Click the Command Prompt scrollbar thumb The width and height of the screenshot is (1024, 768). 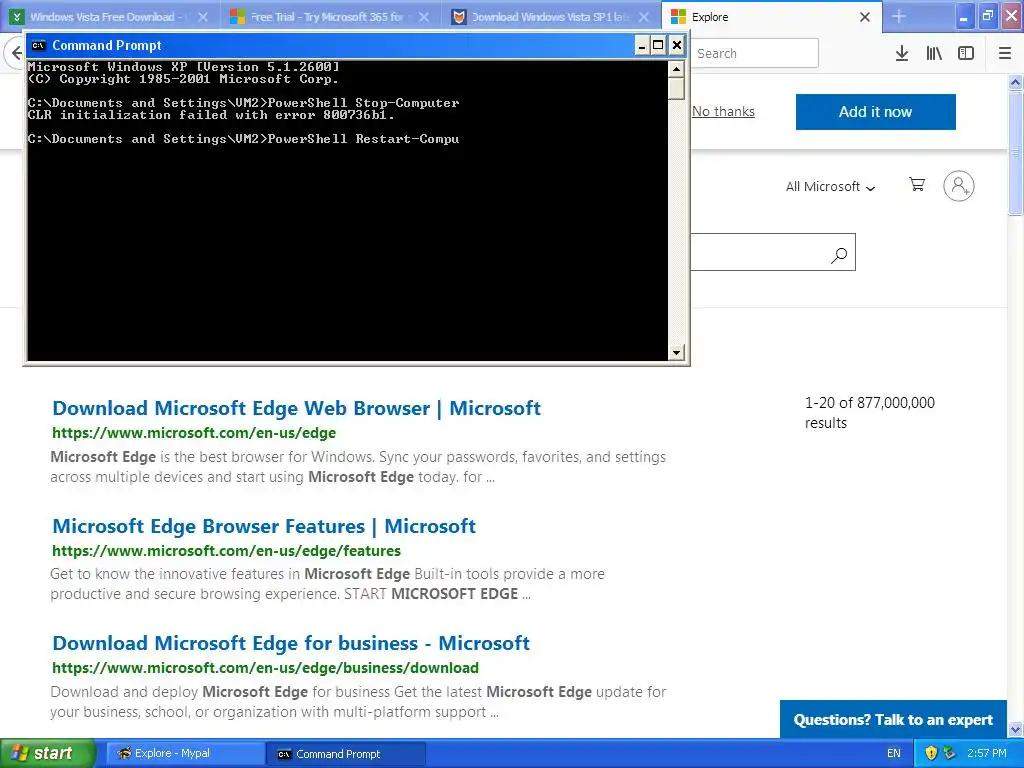(x=676, y=88)
